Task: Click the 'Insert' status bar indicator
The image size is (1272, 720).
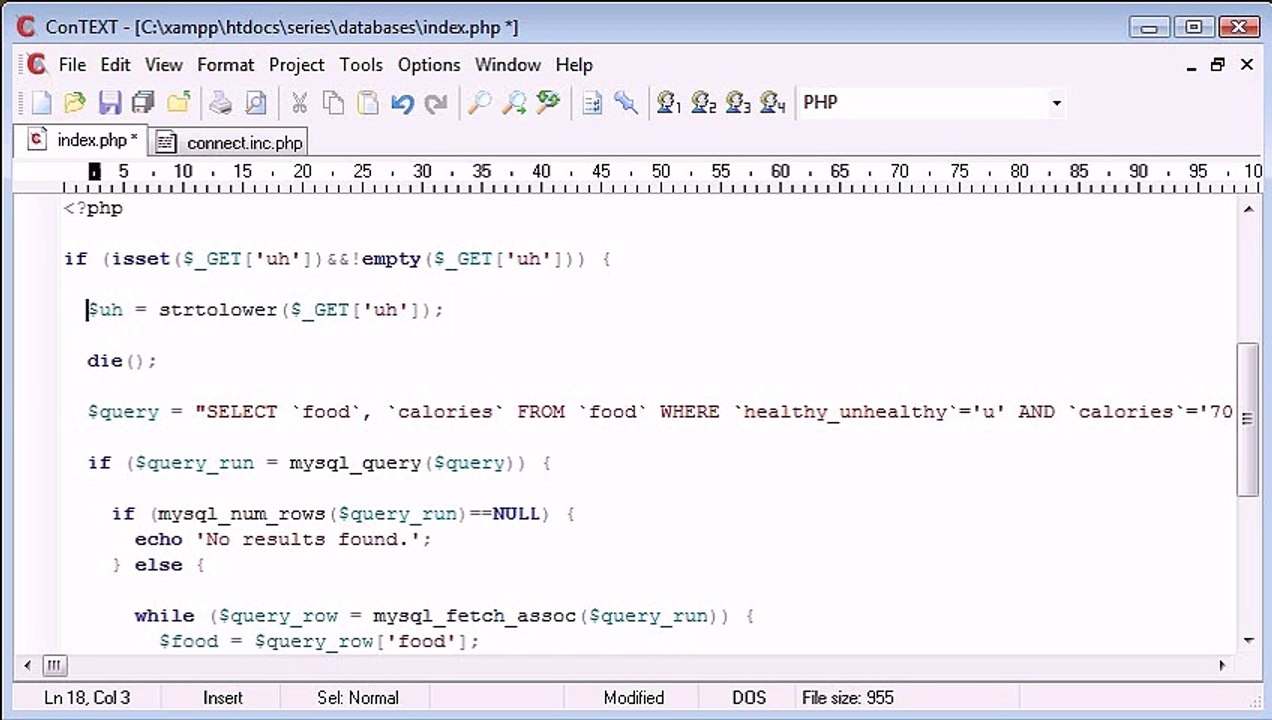Action: click(223, 697)
